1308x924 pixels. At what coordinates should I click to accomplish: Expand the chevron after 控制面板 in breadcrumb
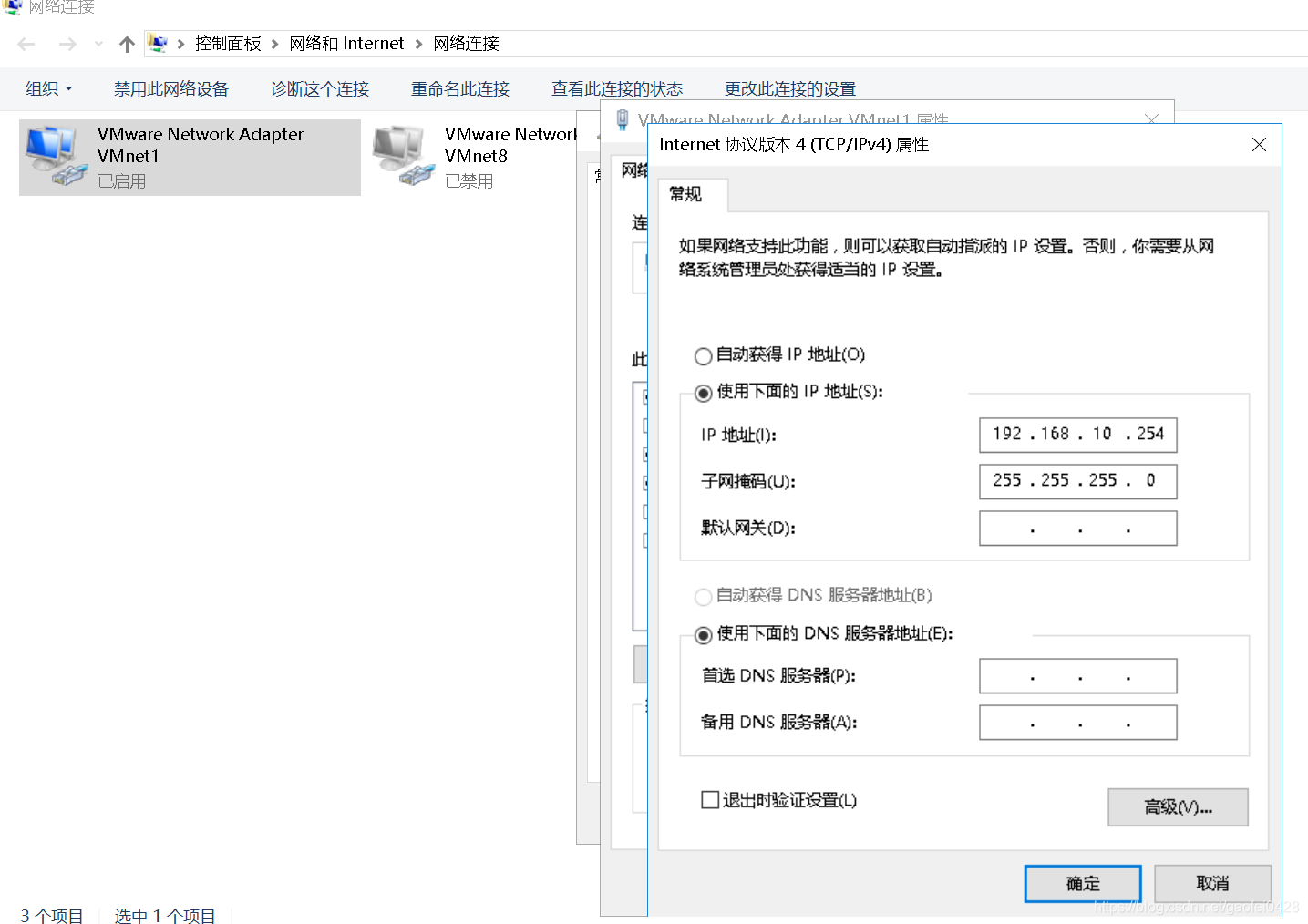click(274, 44)
